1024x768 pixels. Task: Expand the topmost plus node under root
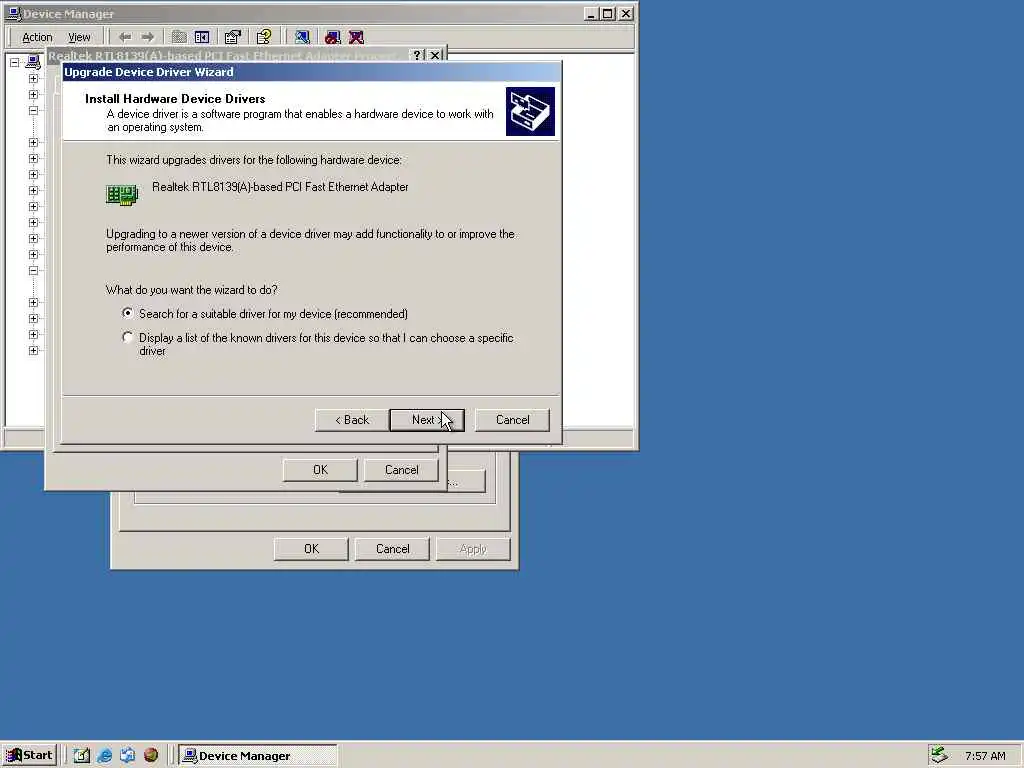(x=33, y=78)
